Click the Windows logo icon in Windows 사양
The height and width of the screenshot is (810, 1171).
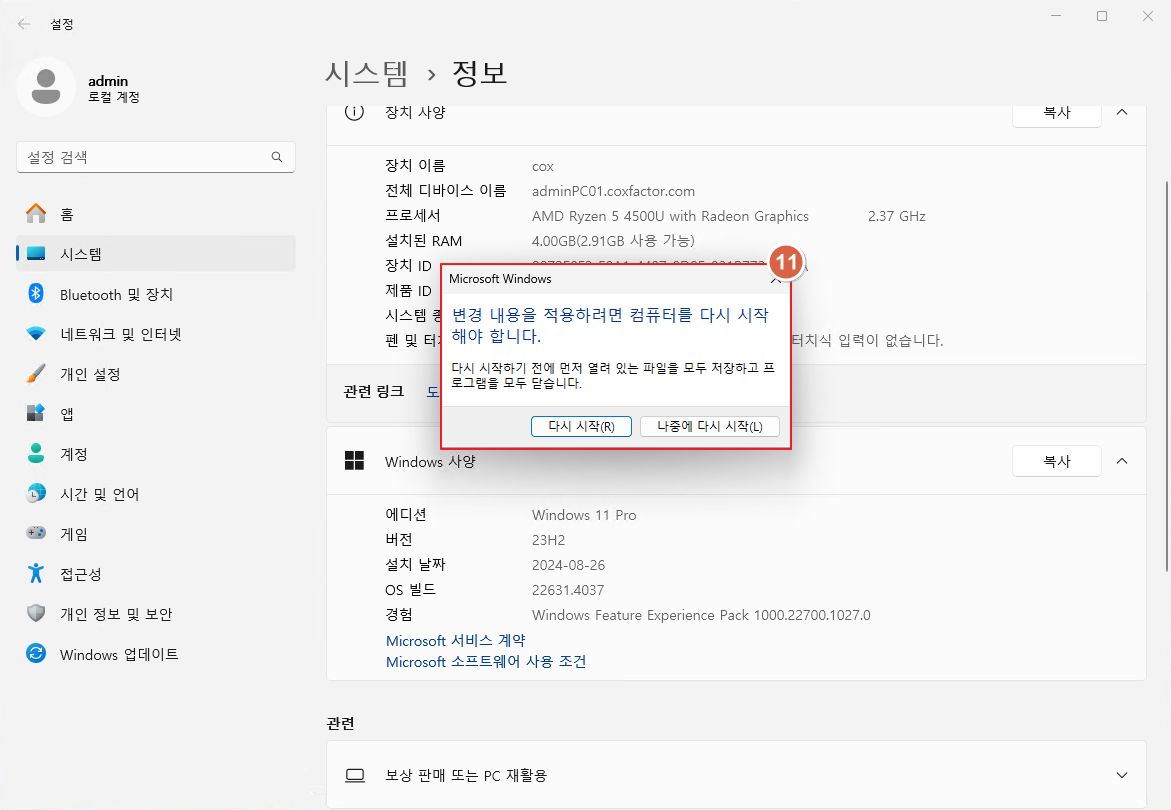pos(354,461)
